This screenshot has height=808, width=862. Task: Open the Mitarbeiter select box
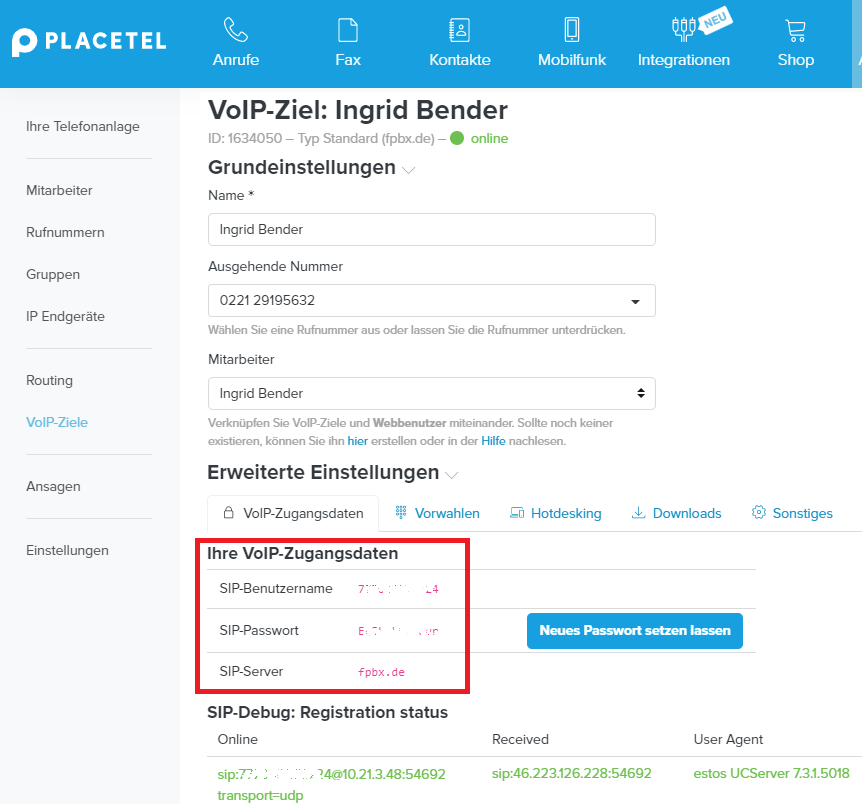point(431,393)
